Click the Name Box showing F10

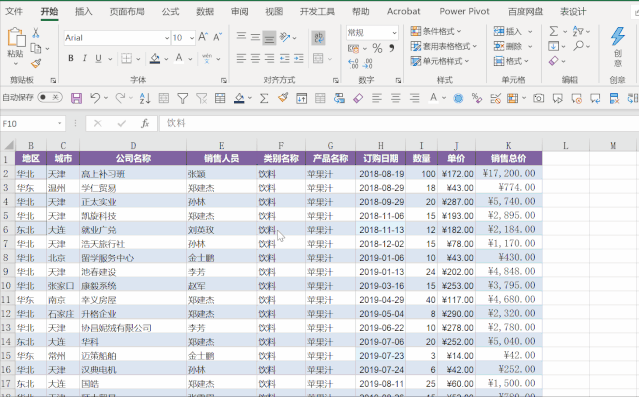29,124
